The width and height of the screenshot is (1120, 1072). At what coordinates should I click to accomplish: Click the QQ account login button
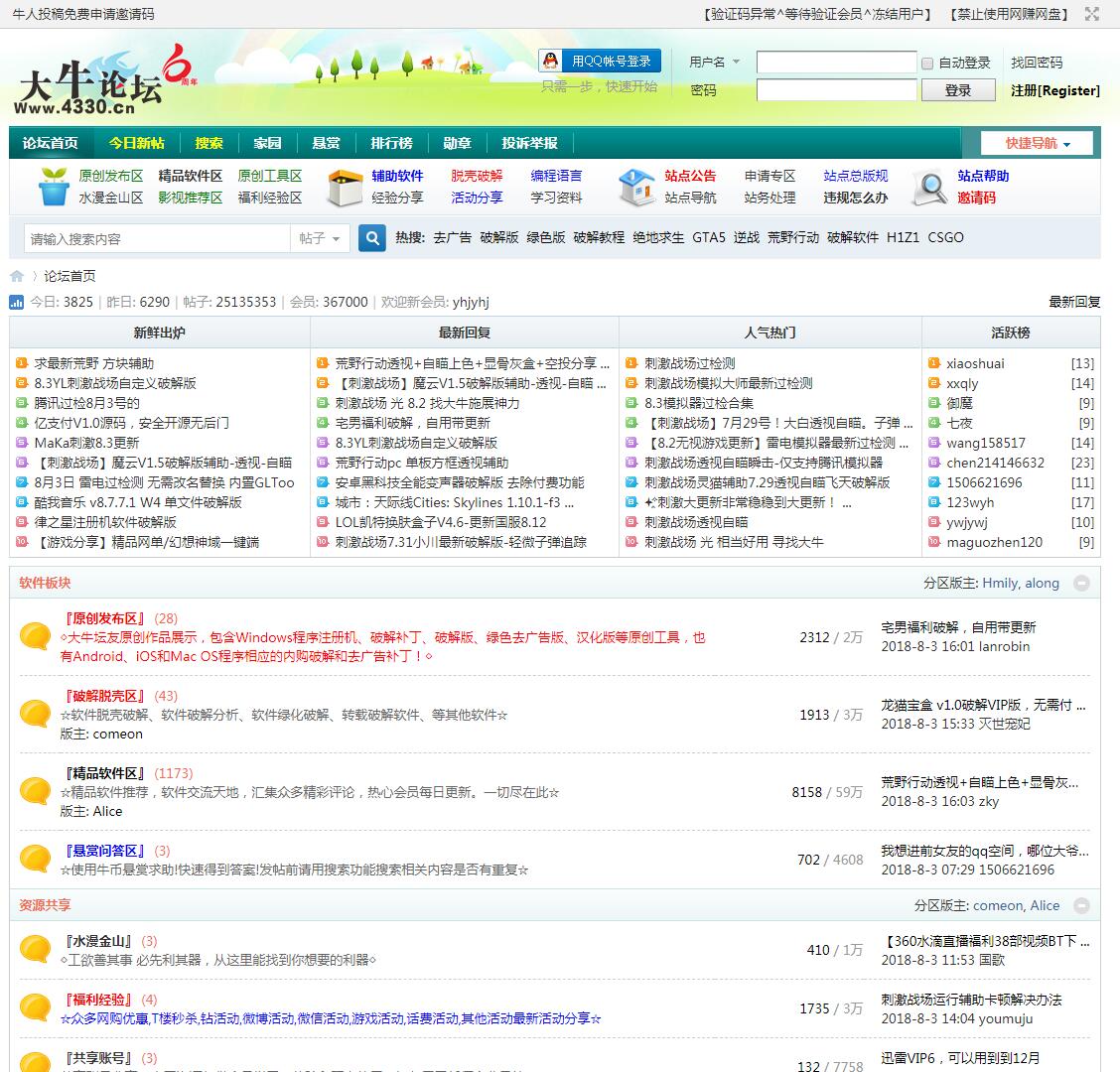click(600, 62)
